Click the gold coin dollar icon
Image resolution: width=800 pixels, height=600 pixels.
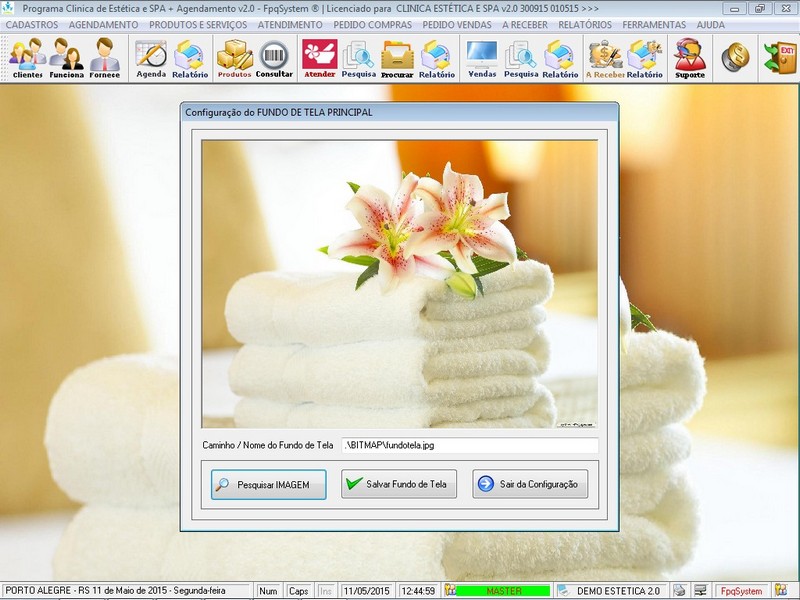pyautogui.click(x=735, y=57)
